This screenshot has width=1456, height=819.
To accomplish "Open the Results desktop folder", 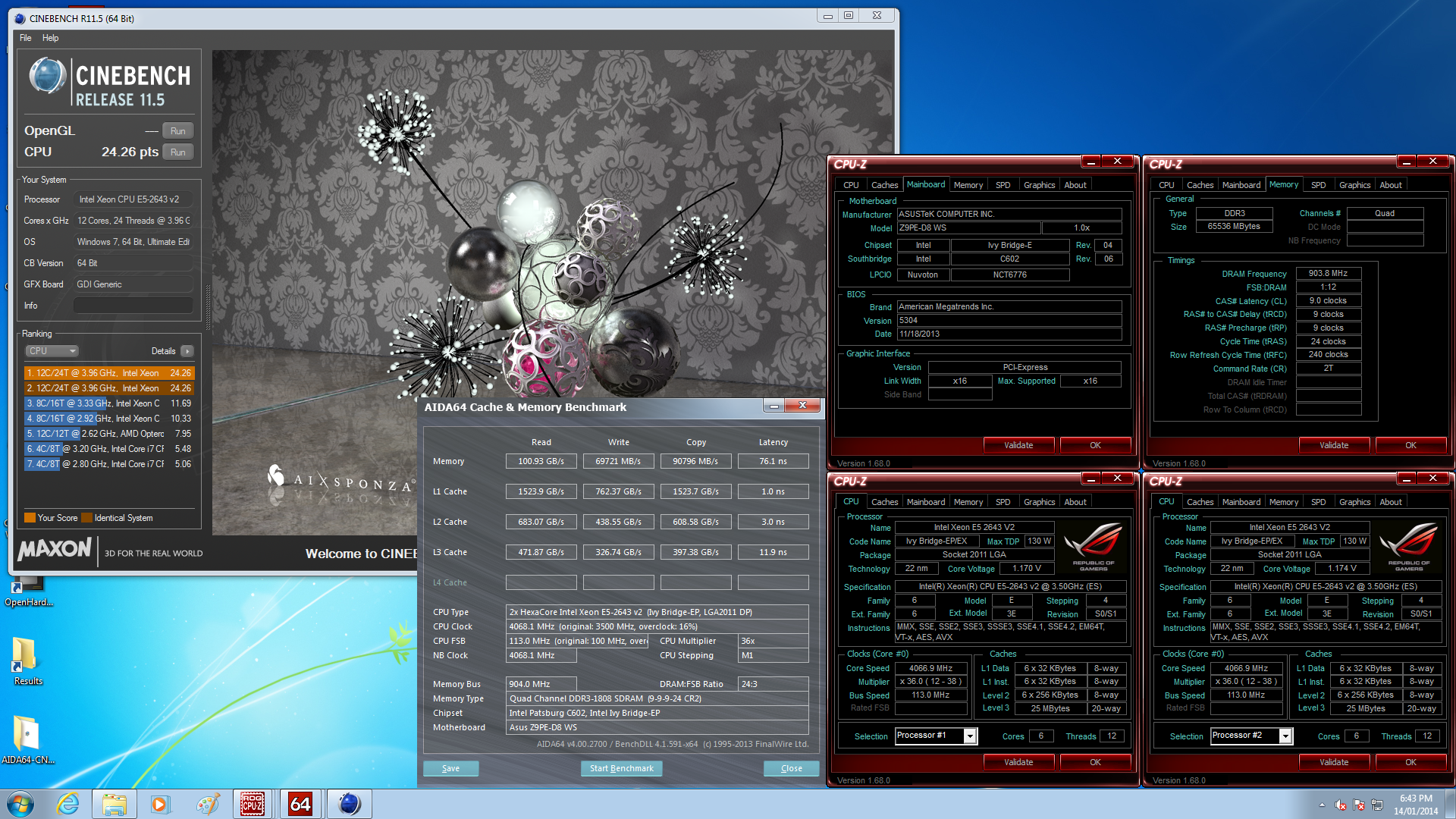I will 28,661.
